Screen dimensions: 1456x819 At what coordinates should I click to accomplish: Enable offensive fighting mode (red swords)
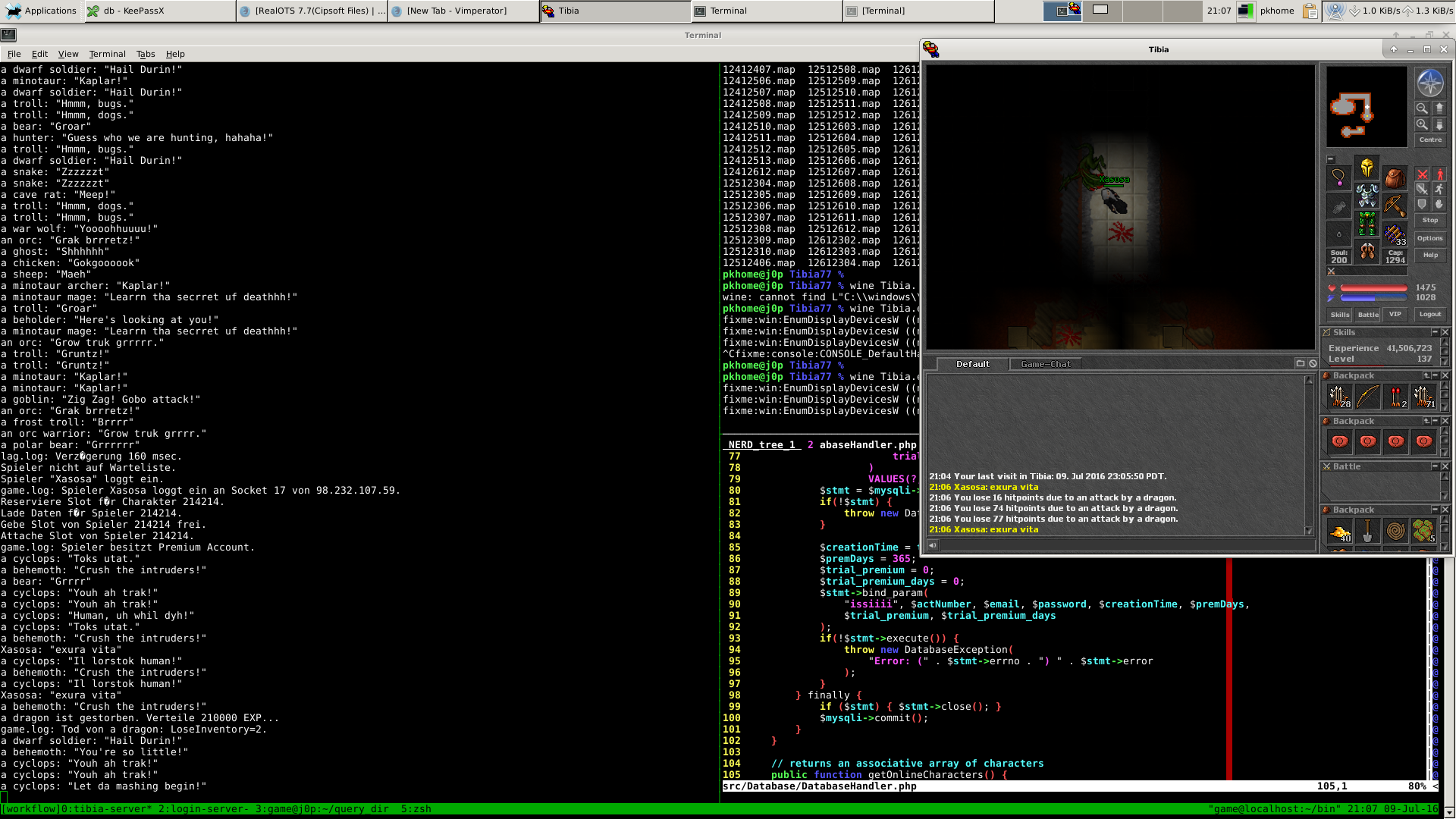[x=1423, y=174]
